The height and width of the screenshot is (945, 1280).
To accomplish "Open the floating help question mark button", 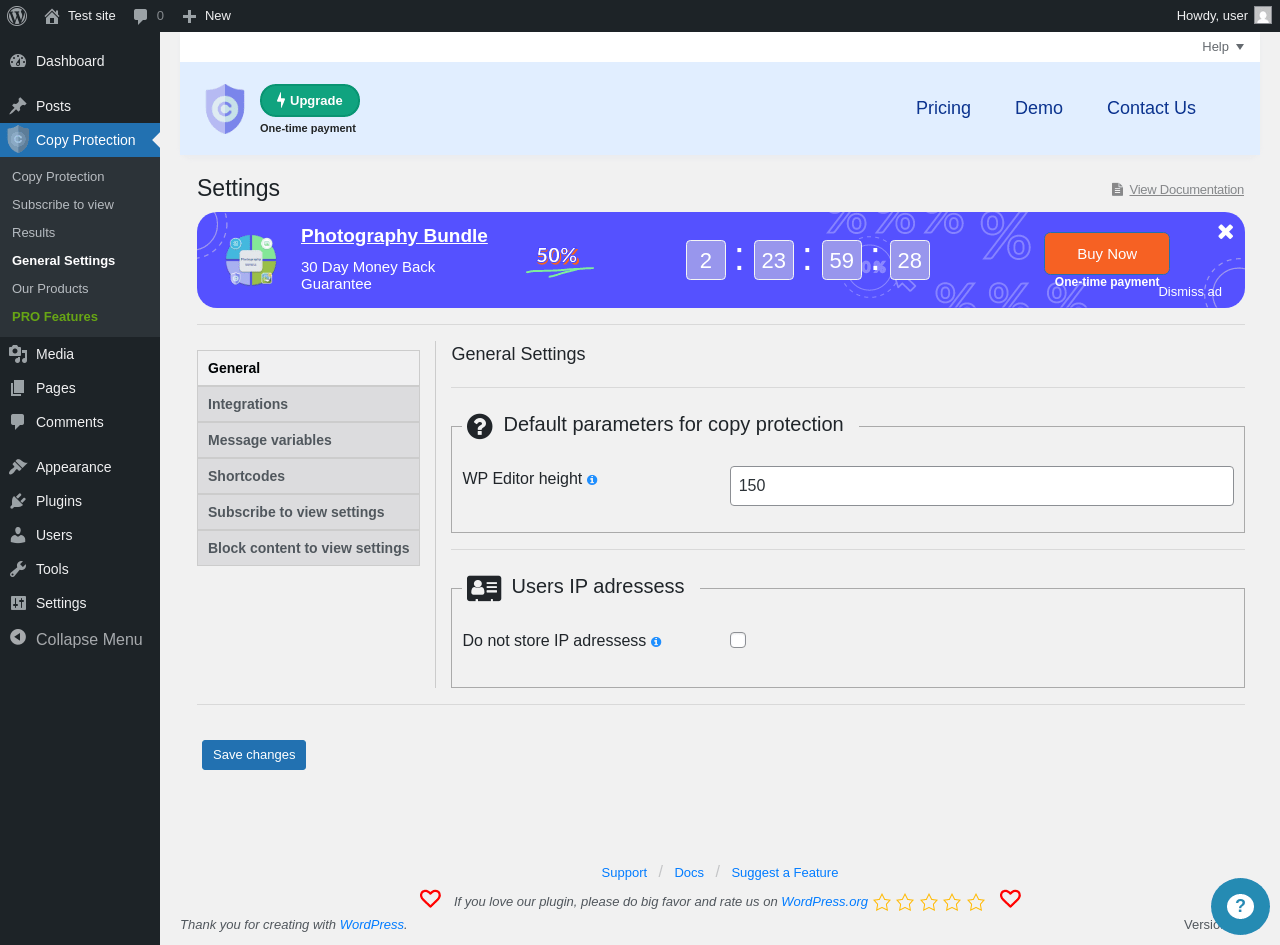I will click(x=1240, y=906).
